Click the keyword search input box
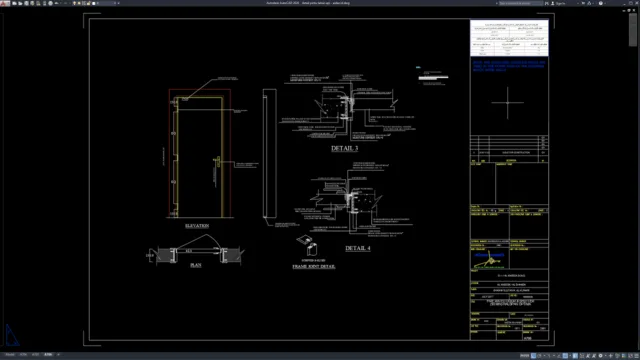This screenshot has width=640, height=360. pyautogui.click(x=521, y=3)
